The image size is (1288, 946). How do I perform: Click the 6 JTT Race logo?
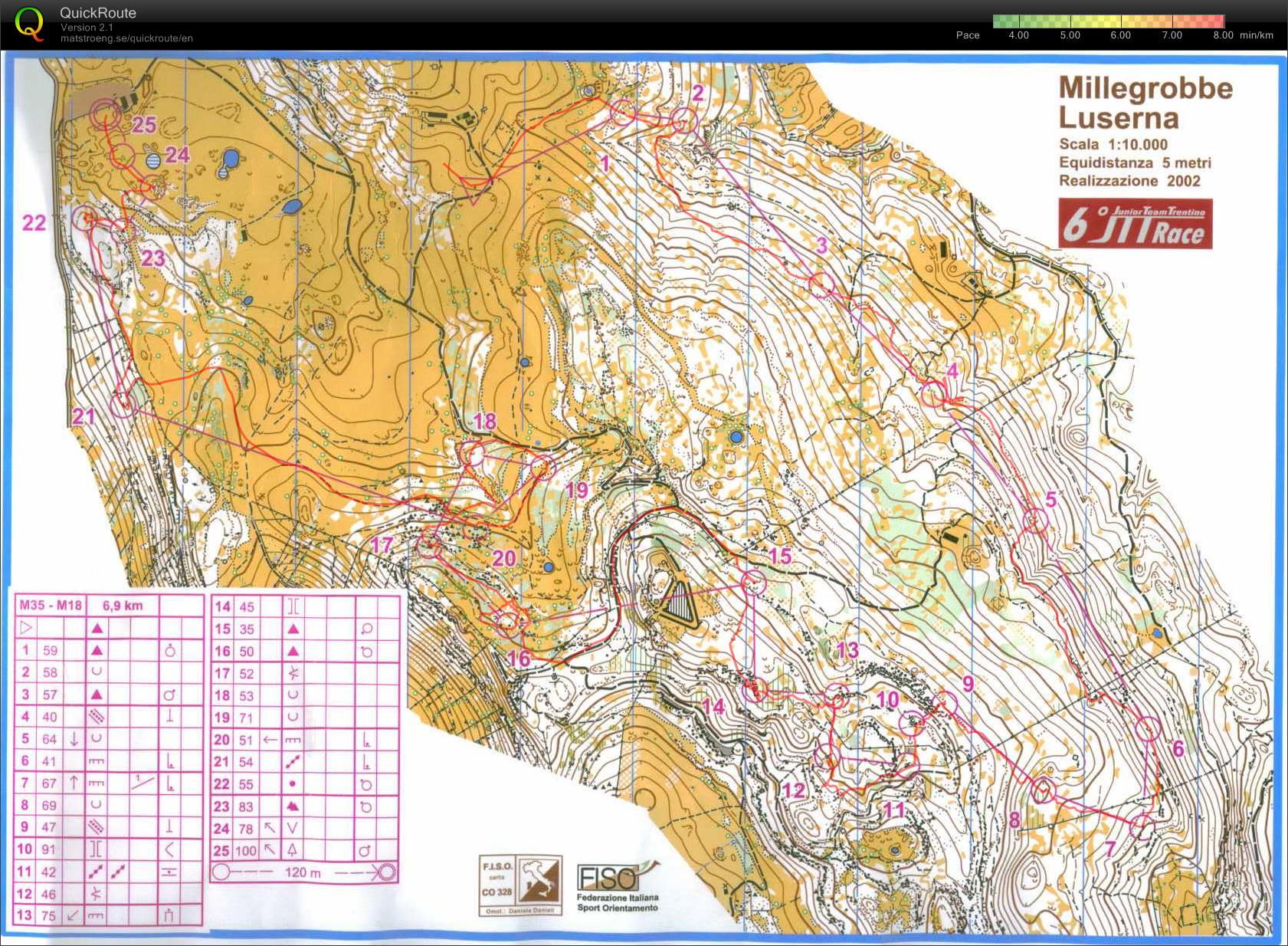click(1136, 224)
